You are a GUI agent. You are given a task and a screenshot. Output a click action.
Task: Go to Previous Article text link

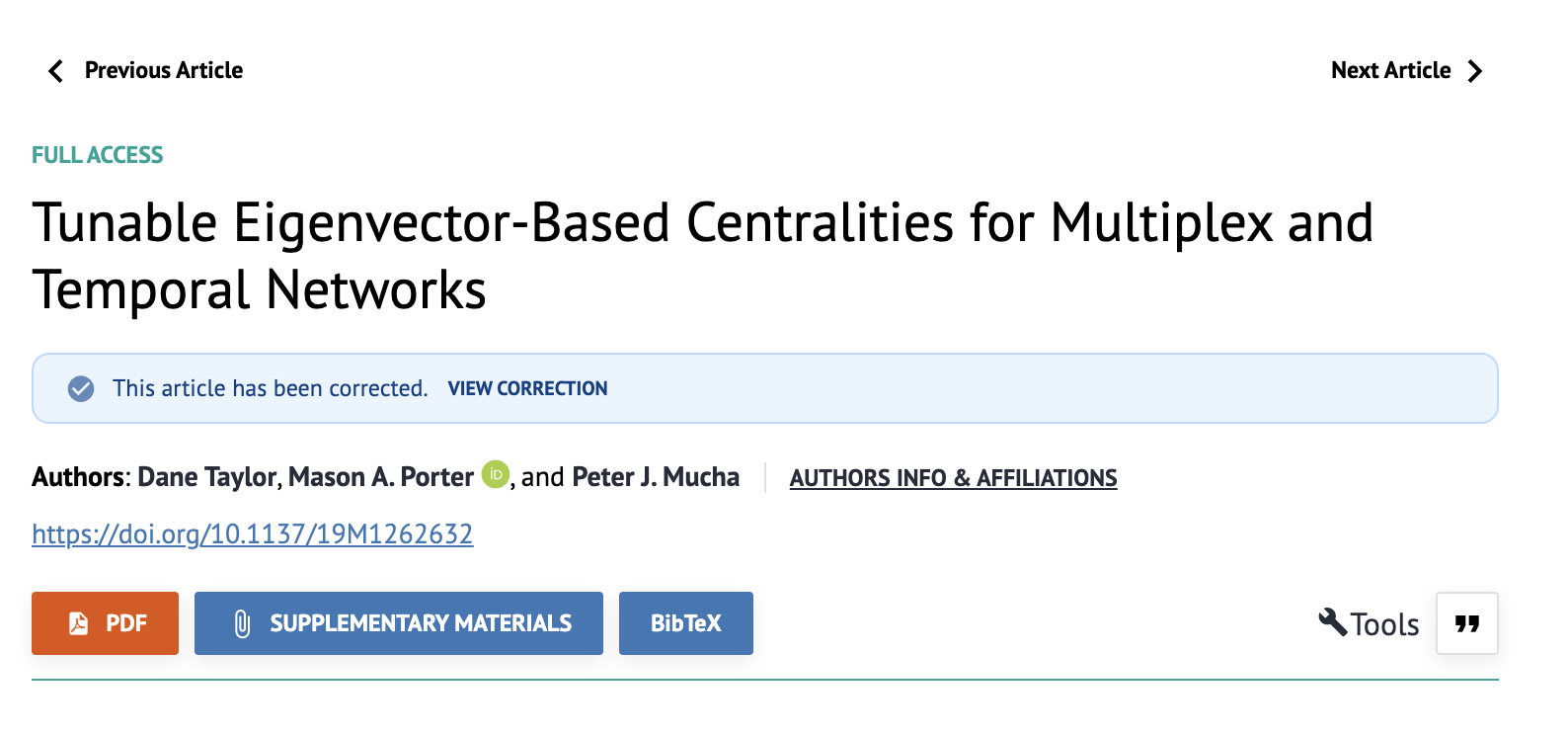pyautogui.click(x=164, y=71)
